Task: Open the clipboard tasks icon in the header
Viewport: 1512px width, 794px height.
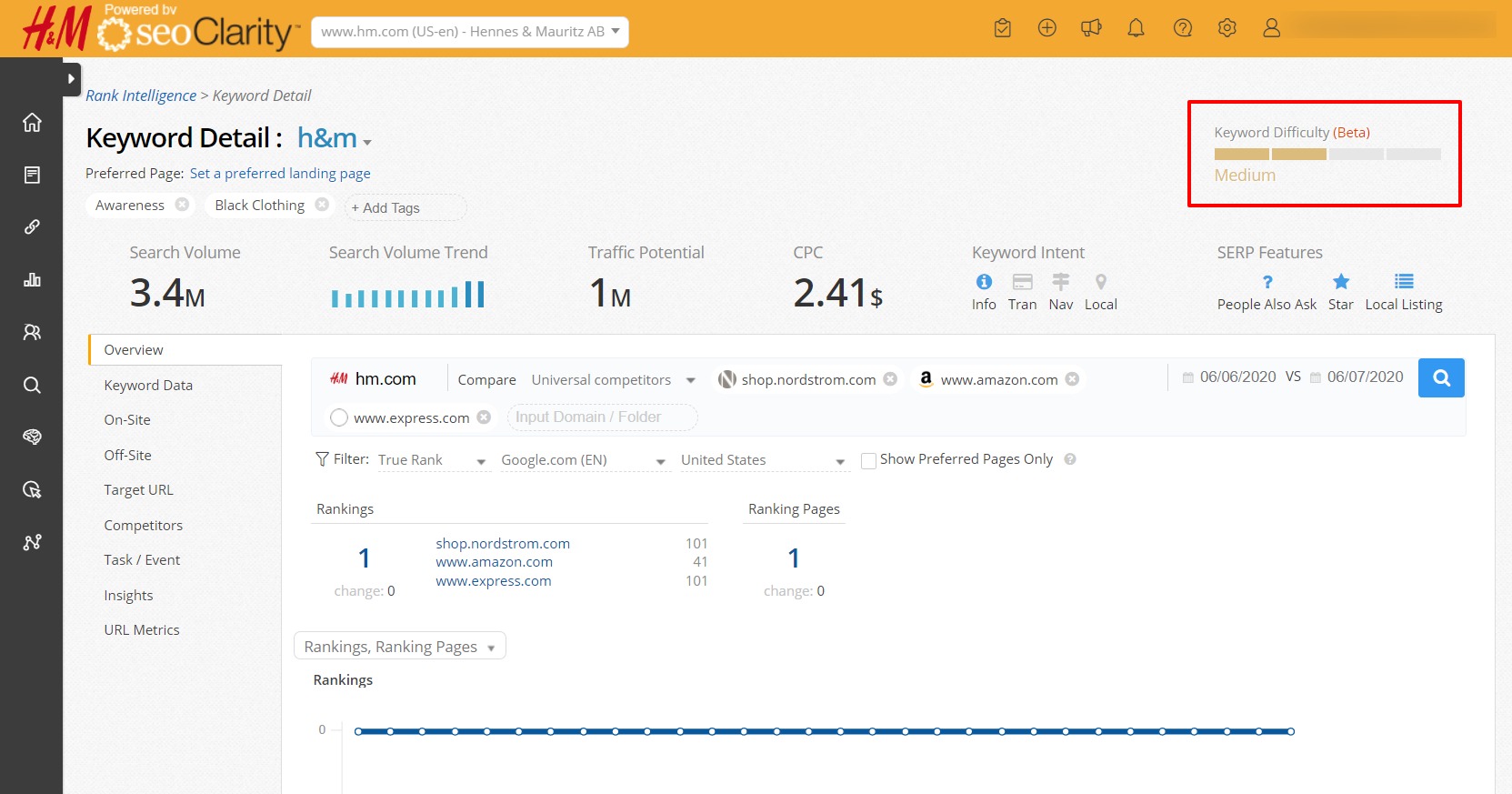Action: point(1003,28)
